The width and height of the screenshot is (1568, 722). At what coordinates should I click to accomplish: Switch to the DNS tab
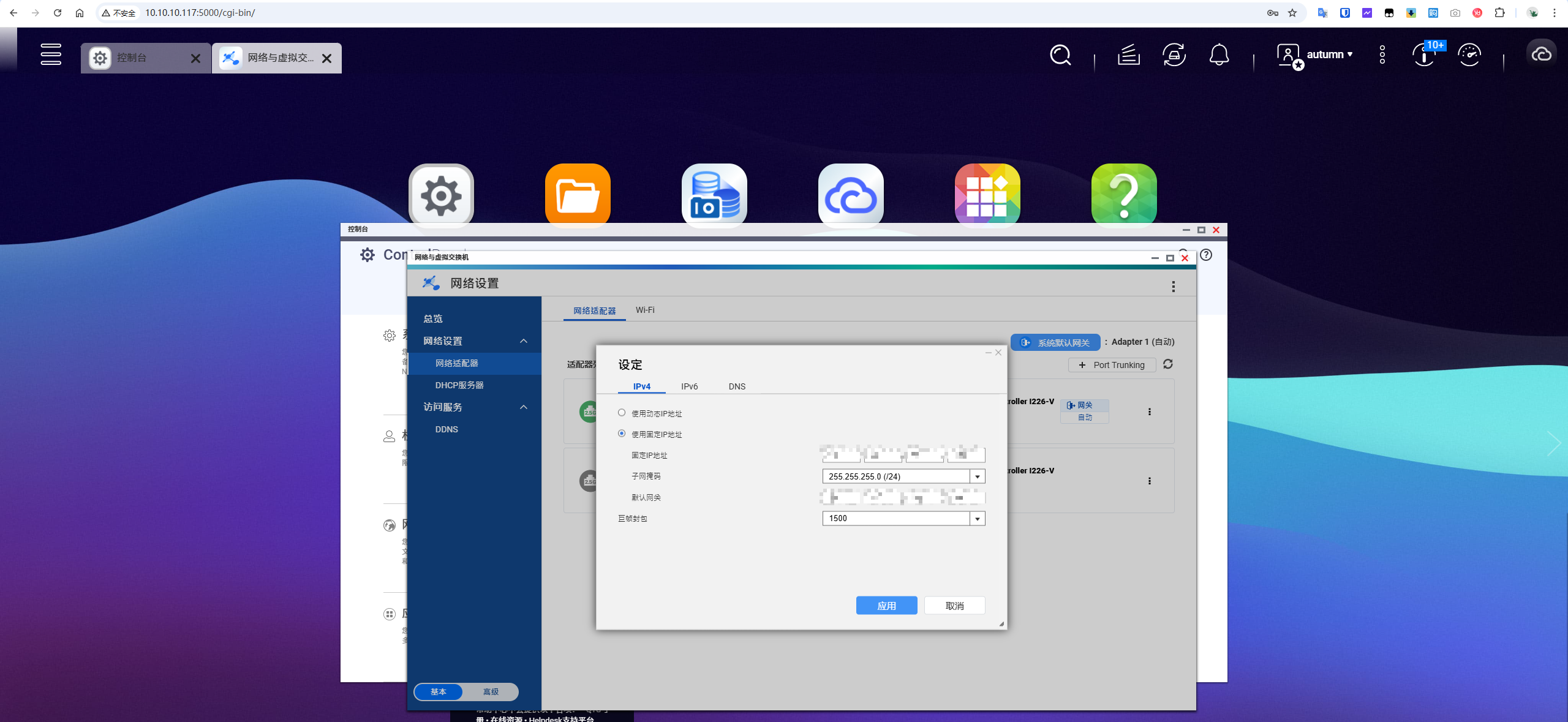pos(737,386)
